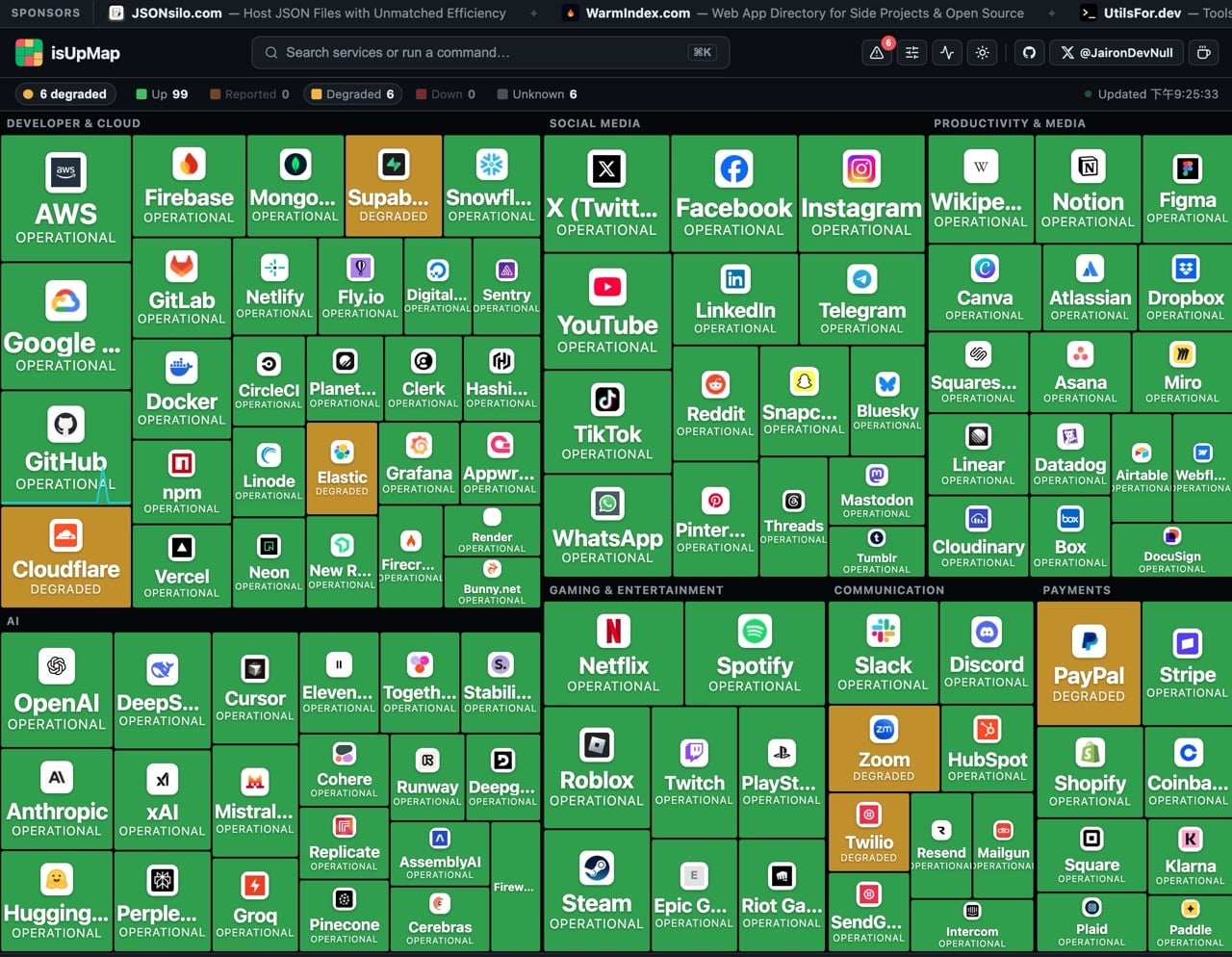Open WarmIndex.com sponsor link
The height and width of the screenshot is (957, 1232).
[795, 13]
